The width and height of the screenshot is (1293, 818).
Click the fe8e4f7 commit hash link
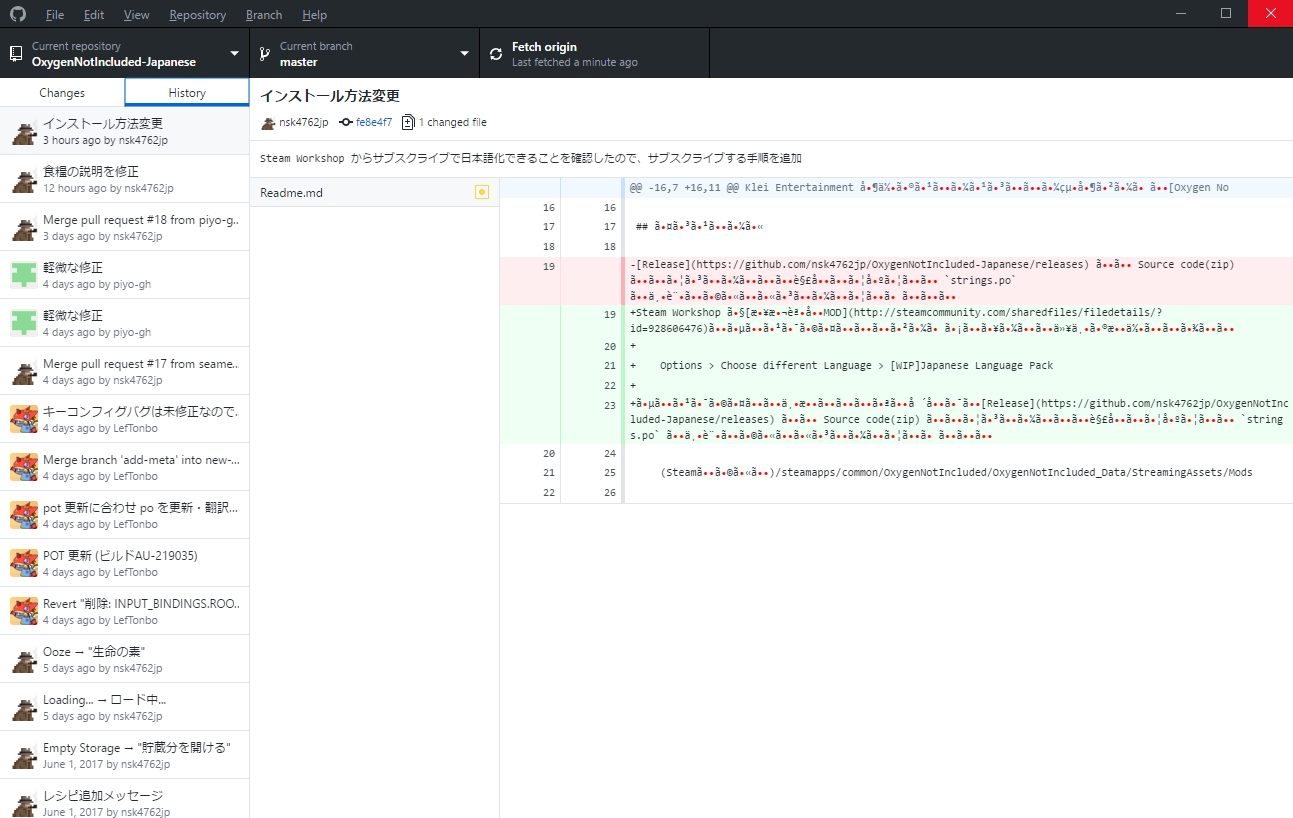pyautogui.click(x=374, y=122)
